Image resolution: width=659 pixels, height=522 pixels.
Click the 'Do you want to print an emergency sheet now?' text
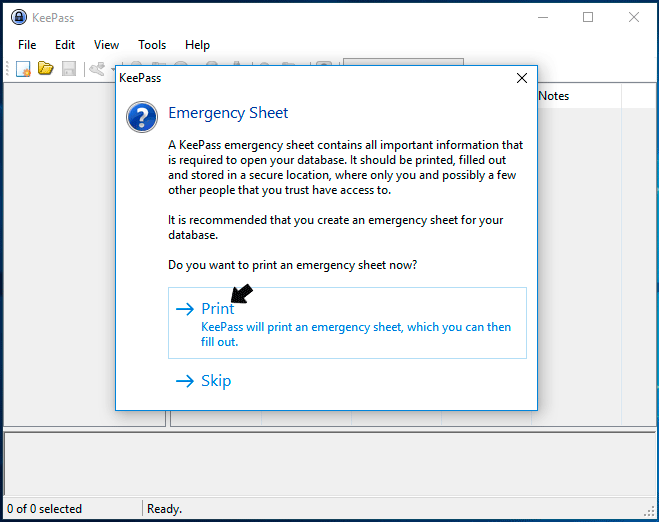tap(293, 265)
